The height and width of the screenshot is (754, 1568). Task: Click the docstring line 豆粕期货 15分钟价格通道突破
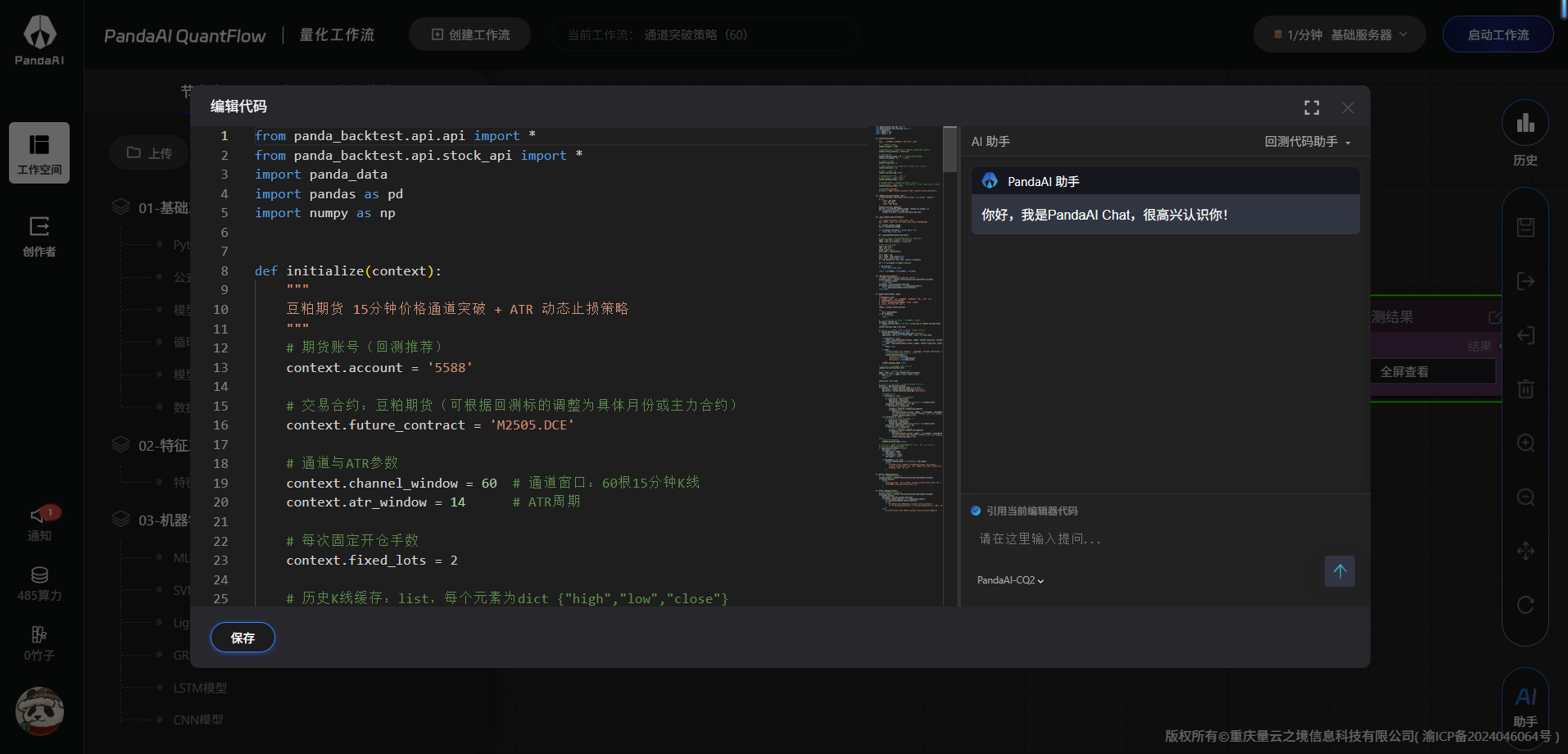coord(457,309)
